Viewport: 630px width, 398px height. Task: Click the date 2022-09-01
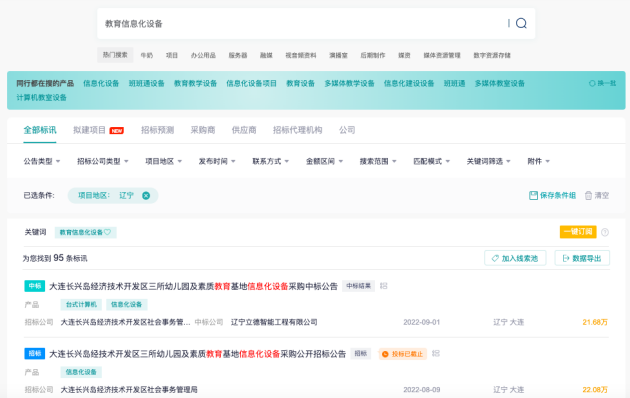421,322
